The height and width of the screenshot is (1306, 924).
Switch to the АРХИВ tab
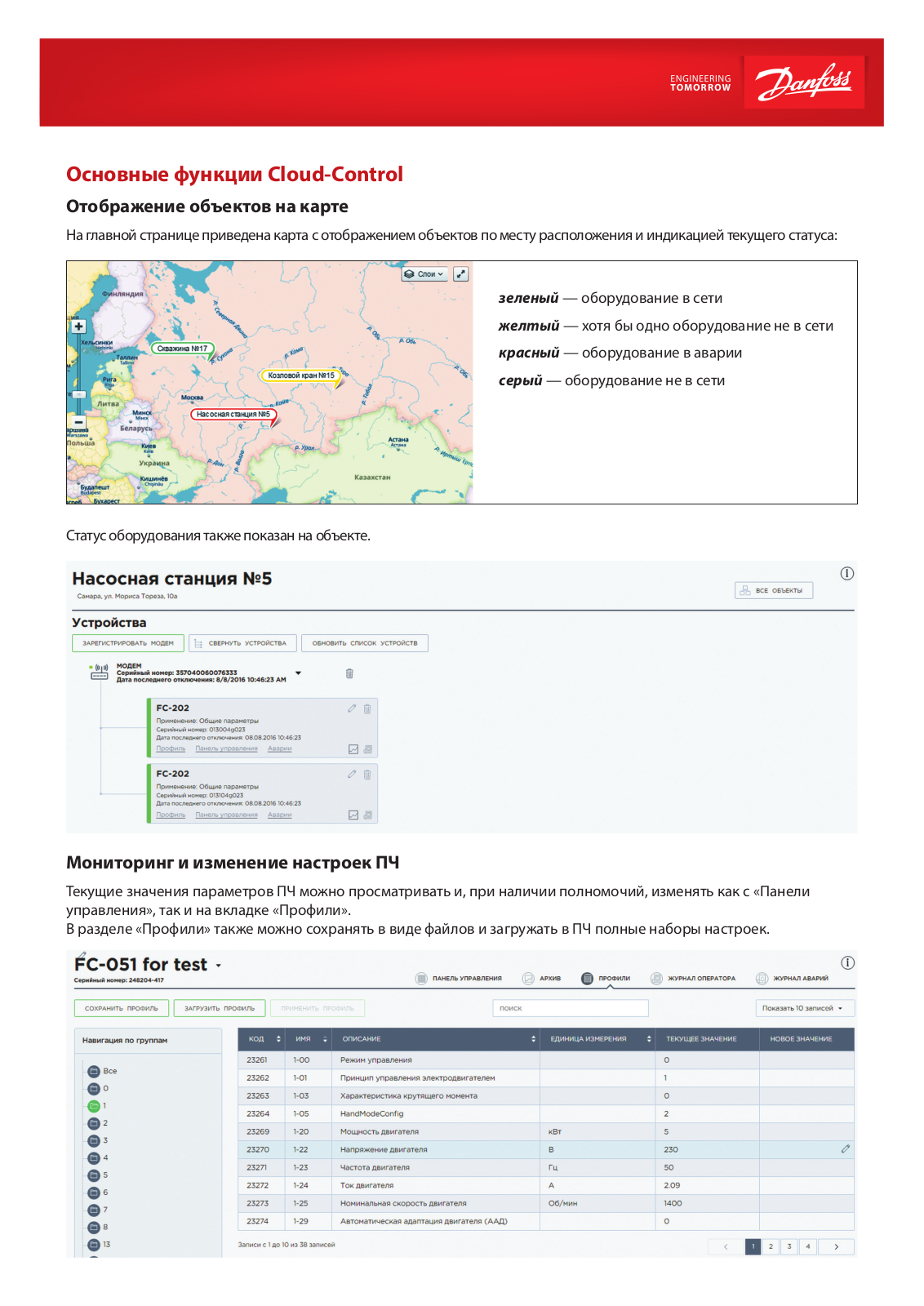click(x=542, y=978)
